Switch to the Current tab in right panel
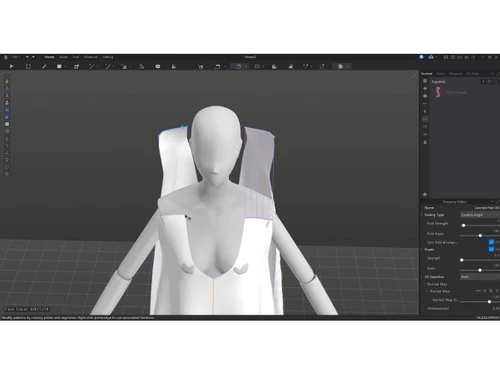 pyautogui.click(x=427, y=74)
